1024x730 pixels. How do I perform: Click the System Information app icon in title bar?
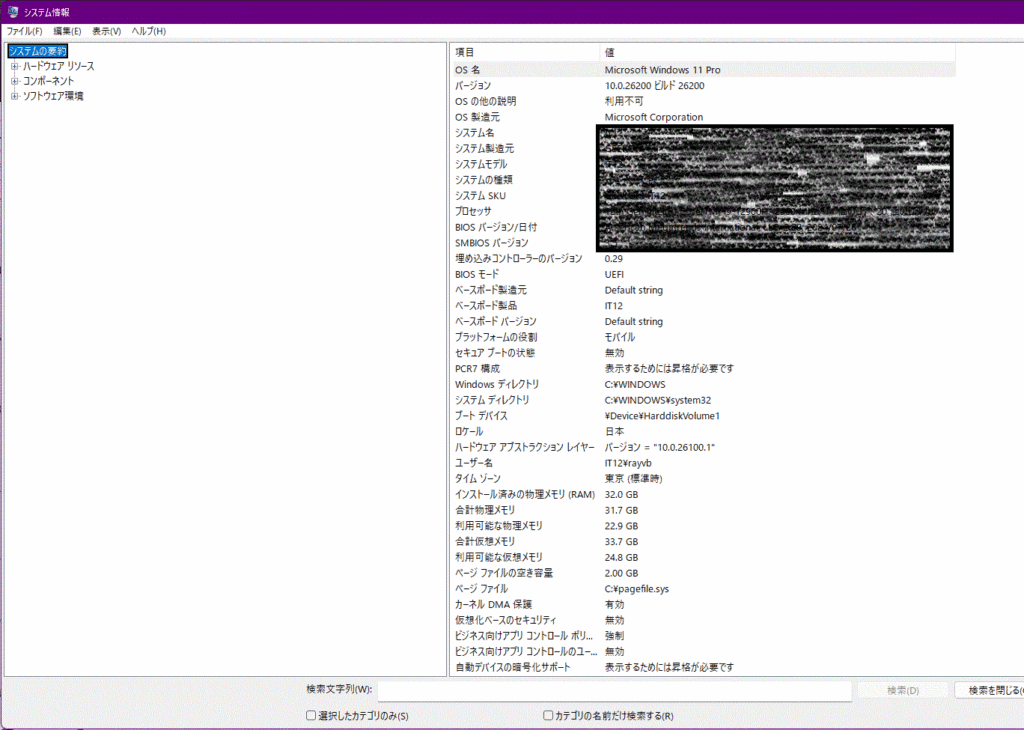click(x=12, y=12)
